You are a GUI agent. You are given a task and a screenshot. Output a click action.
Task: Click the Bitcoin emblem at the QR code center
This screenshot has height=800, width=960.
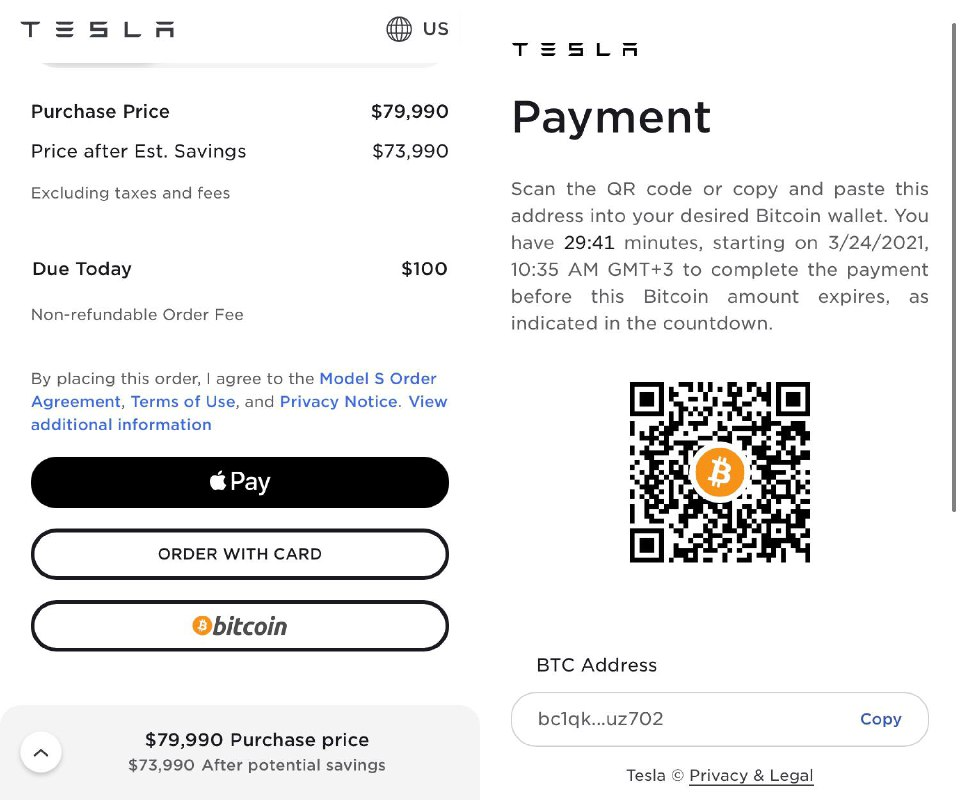(x=719, y=472)
